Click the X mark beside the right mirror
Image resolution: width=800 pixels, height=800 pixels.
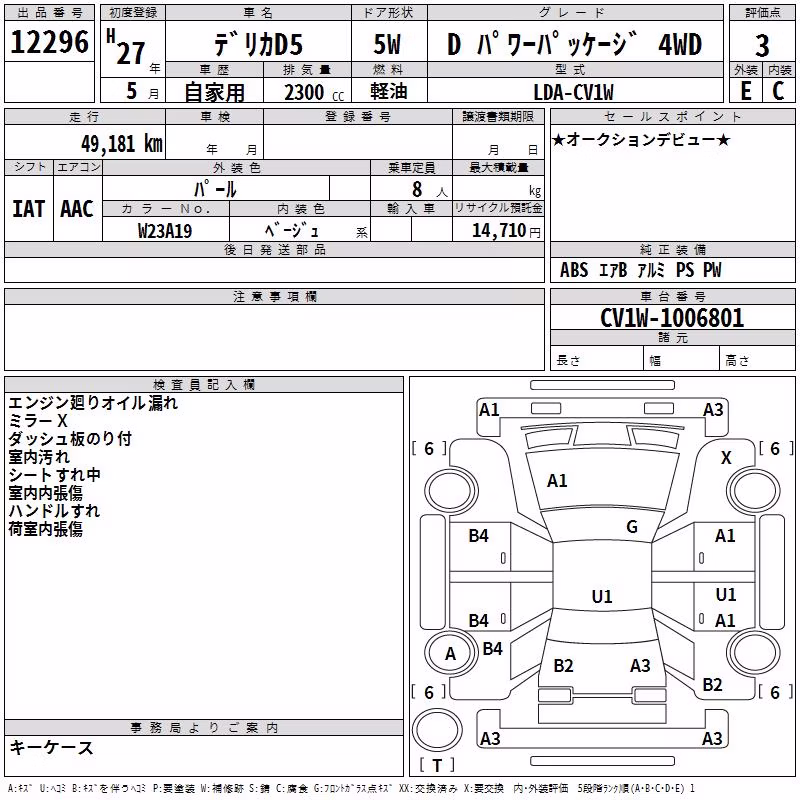pyautogui.click(x=726, y=458)
